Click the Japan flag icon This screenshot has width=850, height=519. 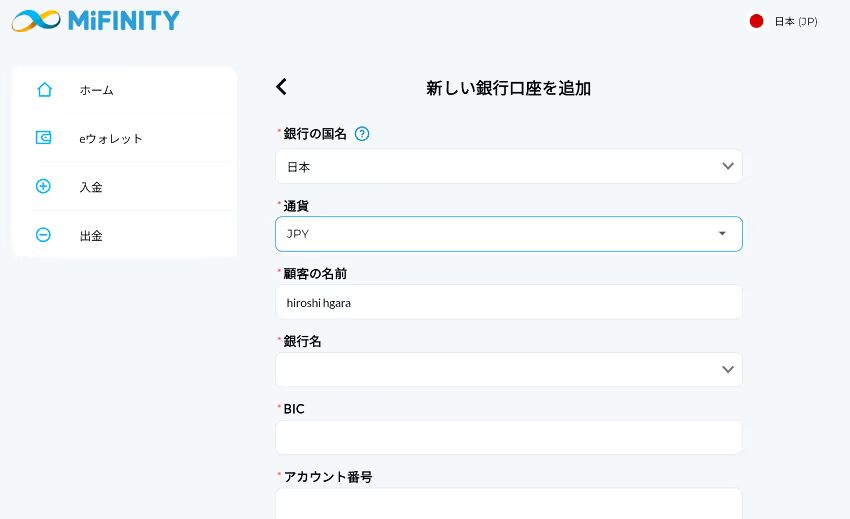coord(756,21)
